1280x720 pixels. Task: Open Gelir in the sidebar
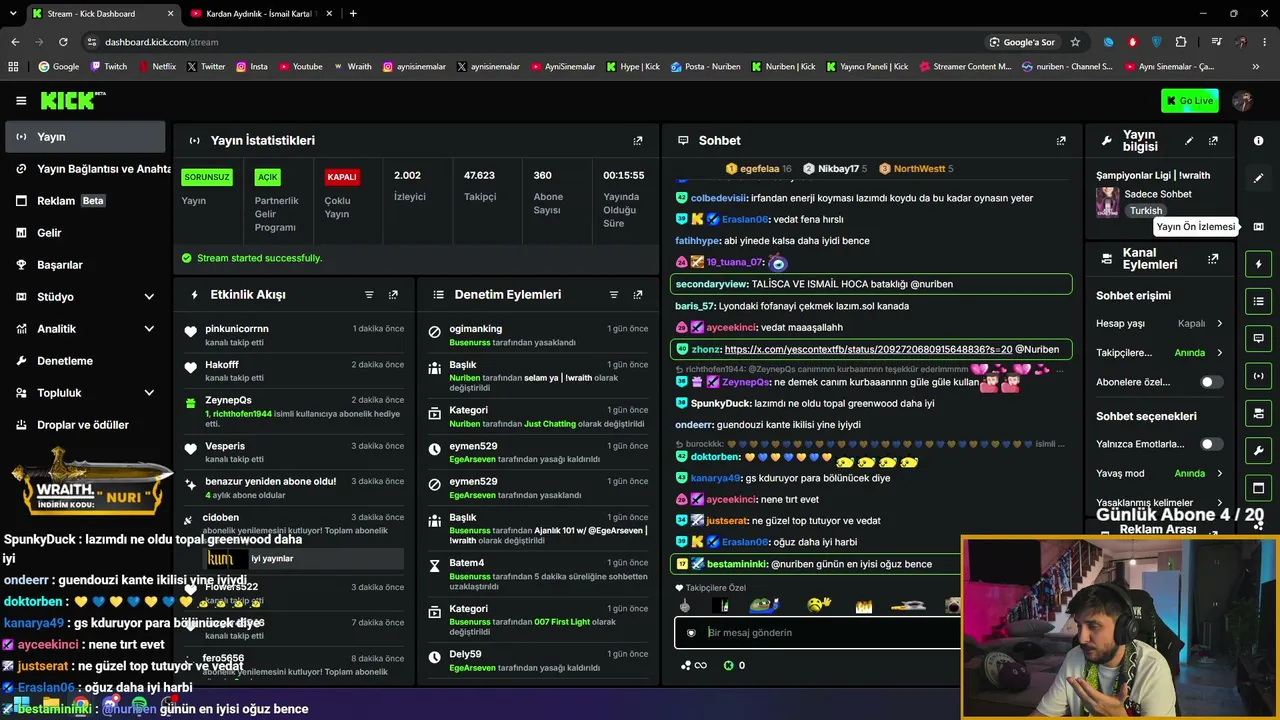point(85,233)
